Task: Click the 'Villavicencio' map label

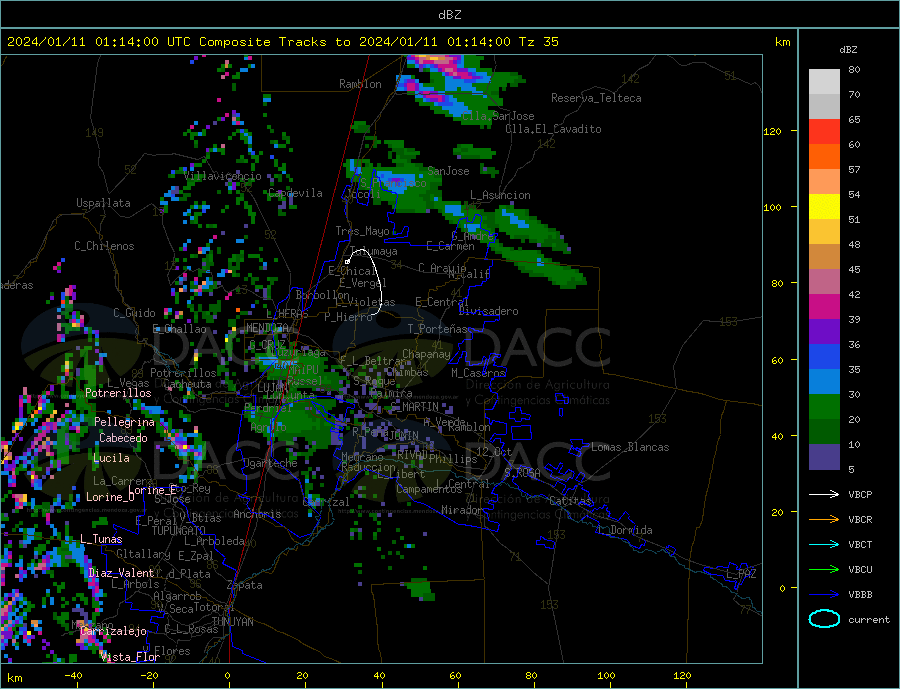Action: 223,176
